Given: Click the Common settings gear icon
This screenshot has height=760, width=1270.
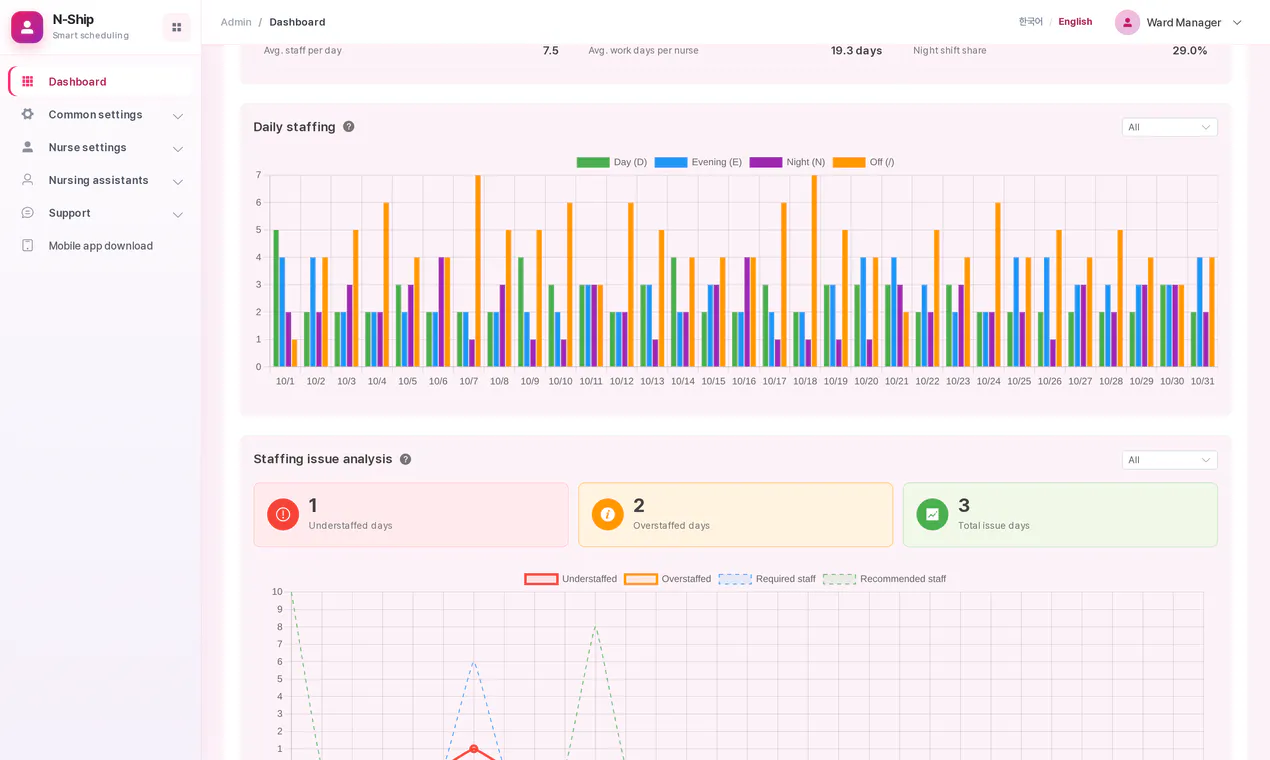Looking at the screenshot, I should coord(28,115).
